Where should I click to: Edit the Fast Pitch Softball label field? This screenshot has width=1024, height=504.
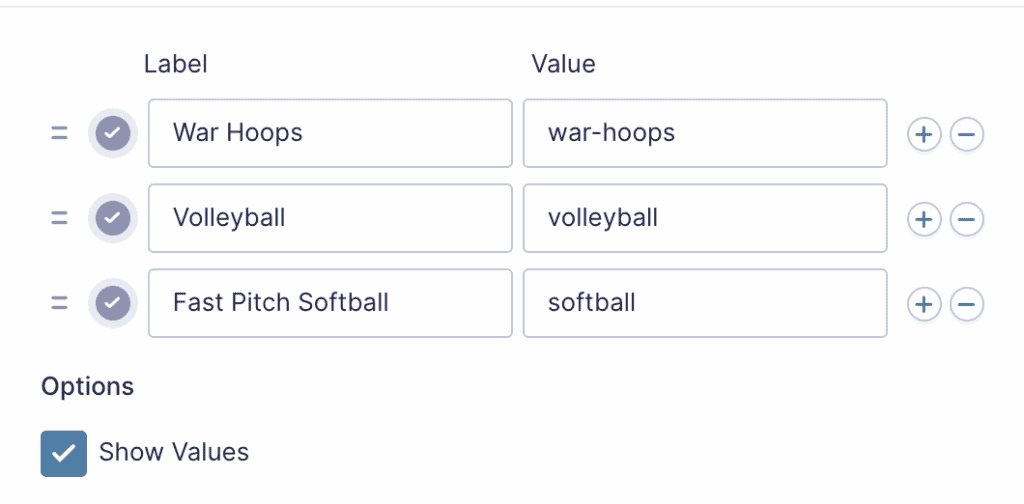coord(330,303)
